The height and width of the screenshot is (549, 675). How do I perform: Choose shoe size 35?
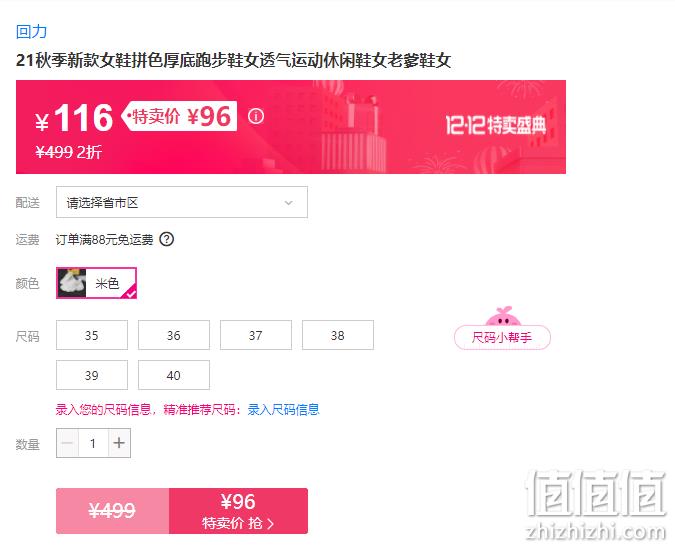click(x=92, y=335)
